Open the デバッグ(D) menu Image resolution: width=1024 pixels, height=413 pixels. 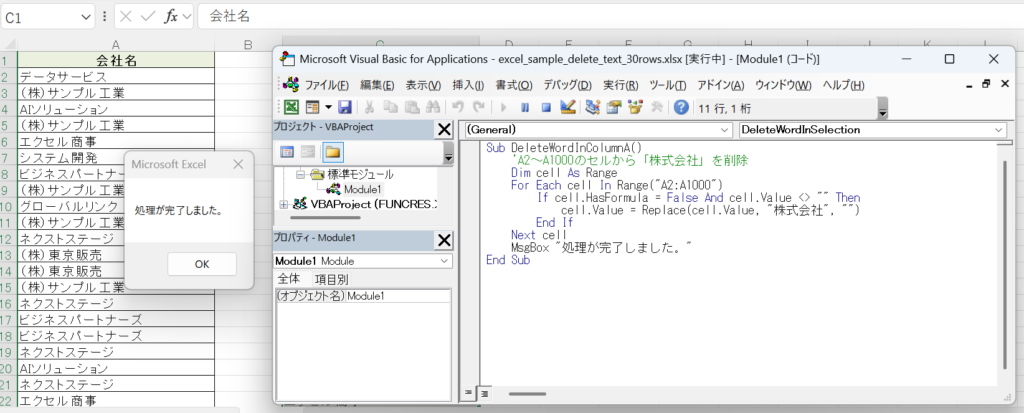tap(567, 86)
